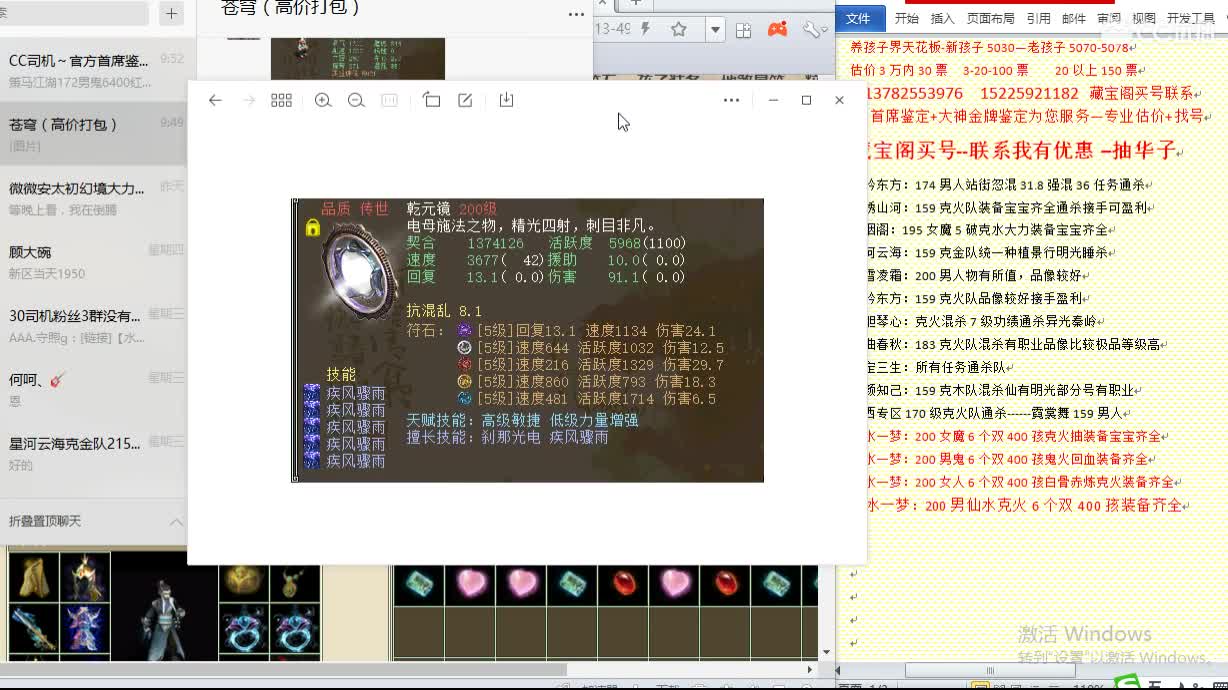Select left blue ring equipment slot
The width and height of the screenshot is (1228, 690).
[x=243, y=629]
